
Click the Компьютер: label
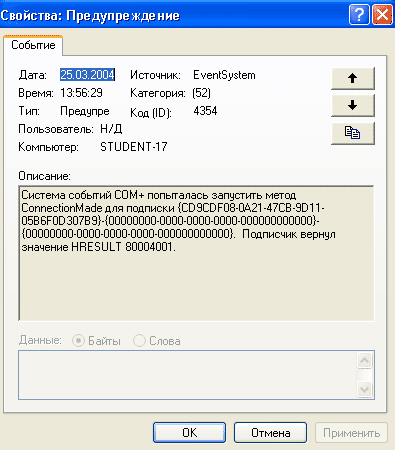point(48,147)
